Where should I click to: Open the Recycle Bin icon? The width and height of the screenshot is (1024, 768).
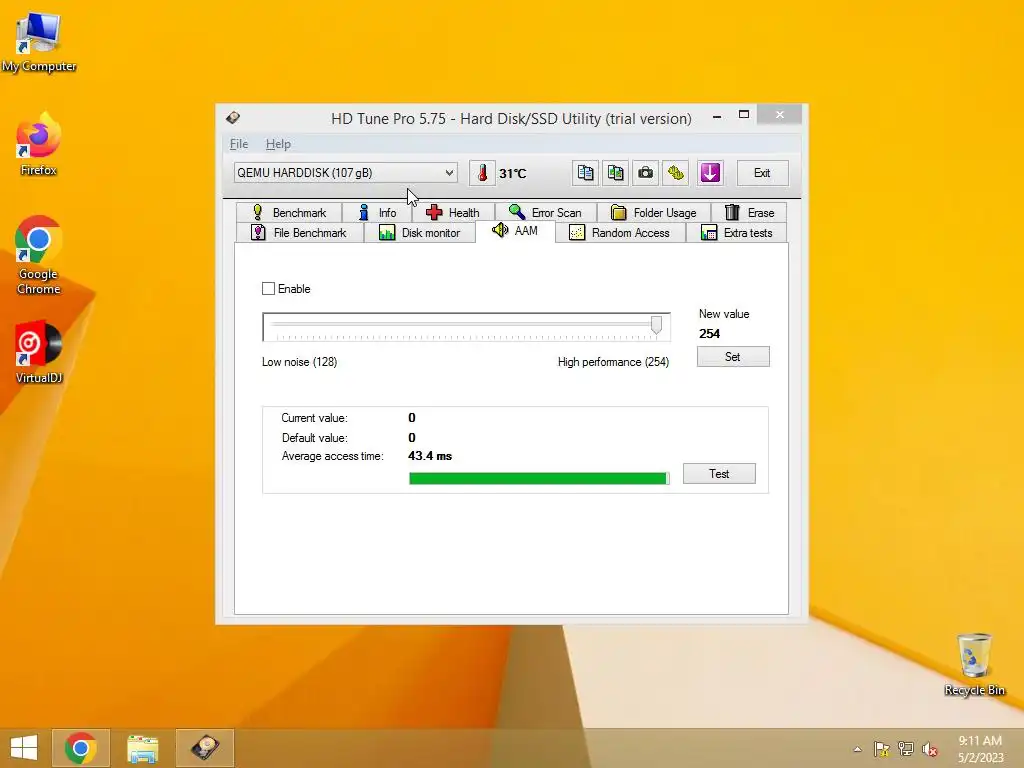coord(974,664)
